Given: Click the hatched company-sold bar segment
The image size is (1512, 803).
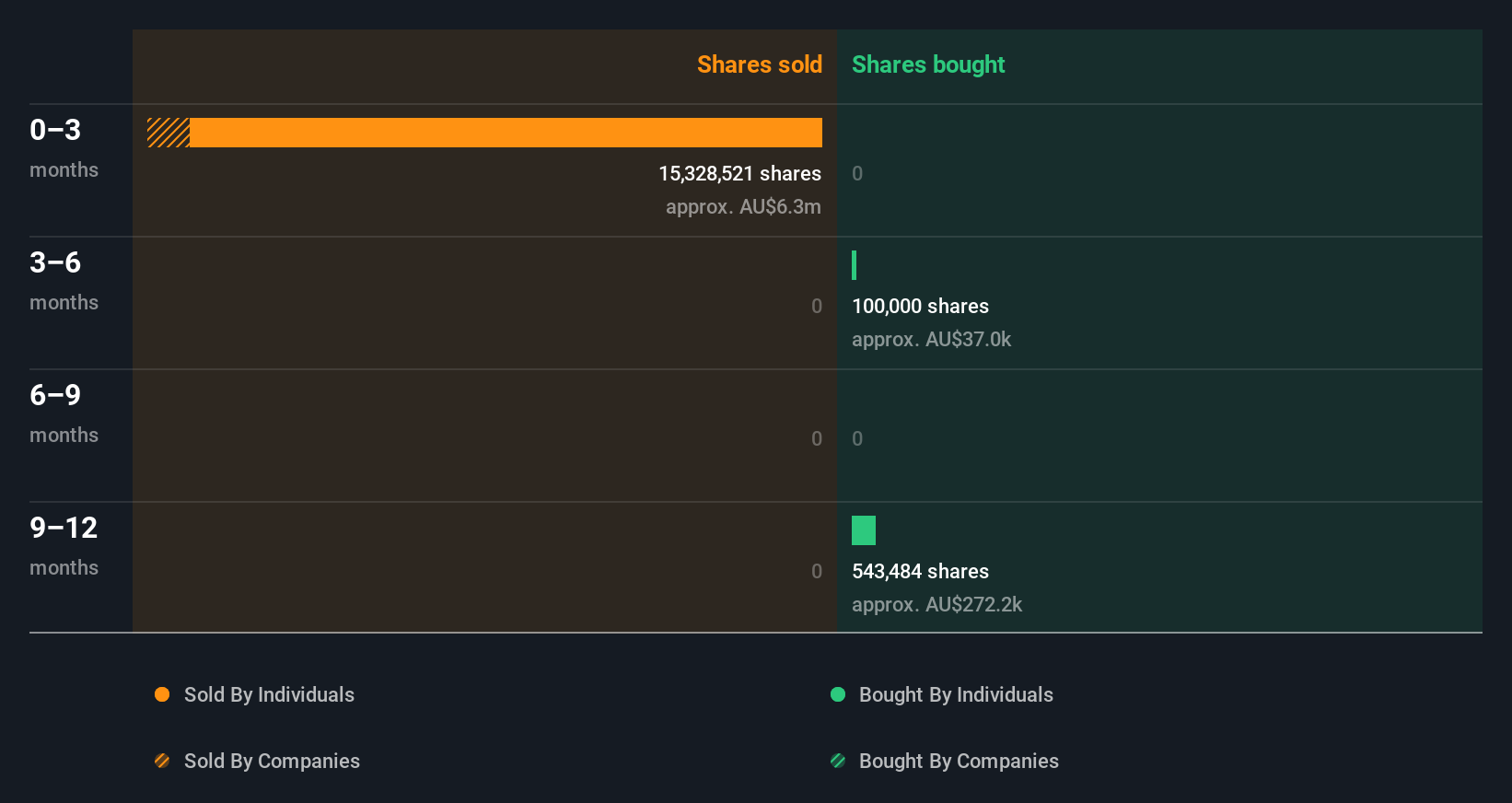Looking at the screenshot, I should click(169, 133).
